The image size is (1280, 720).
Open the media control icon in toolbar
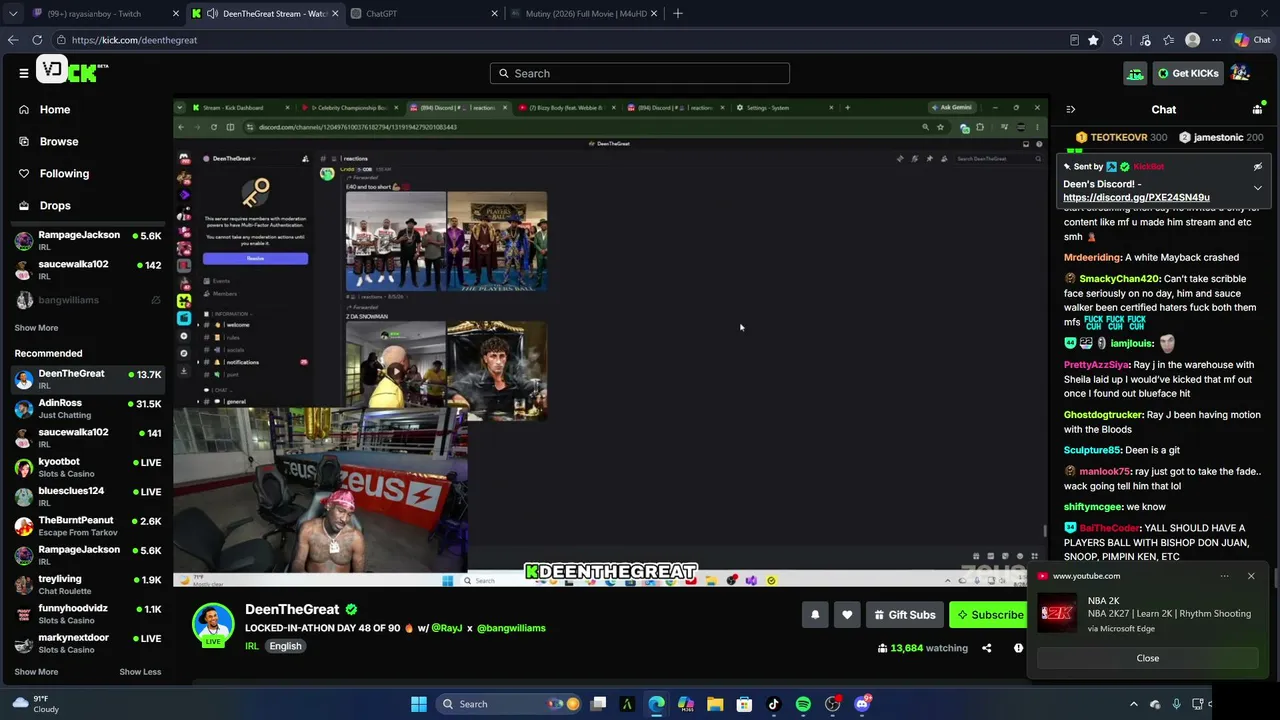[1143, 40]
